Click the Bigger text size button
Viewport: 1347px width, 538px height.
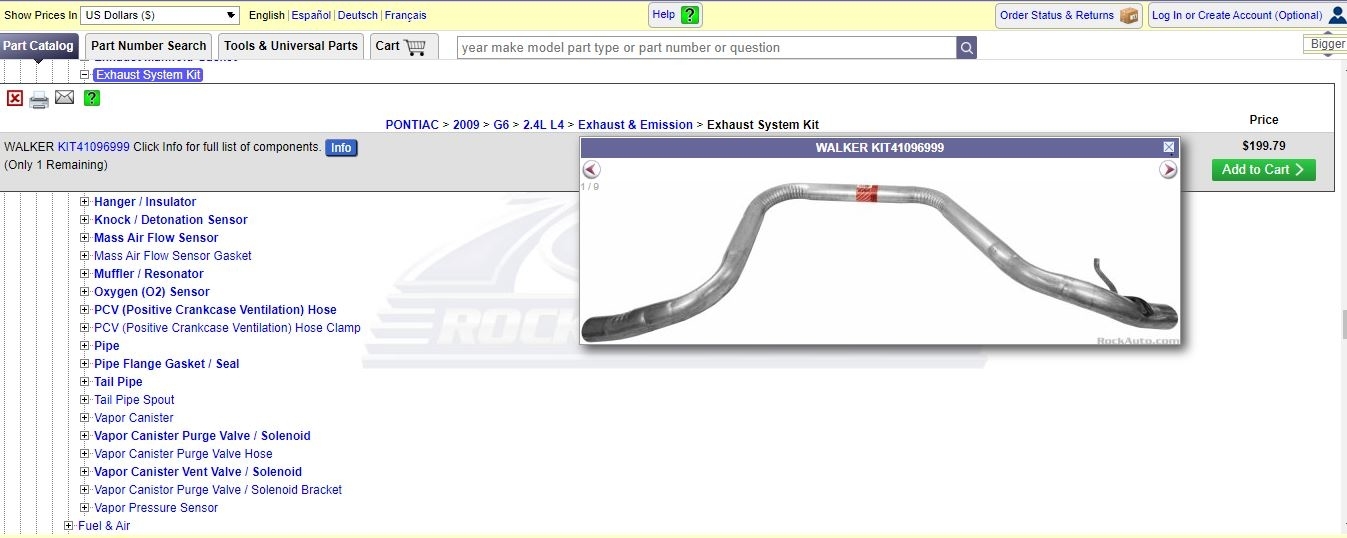[x=1326, y=44]
